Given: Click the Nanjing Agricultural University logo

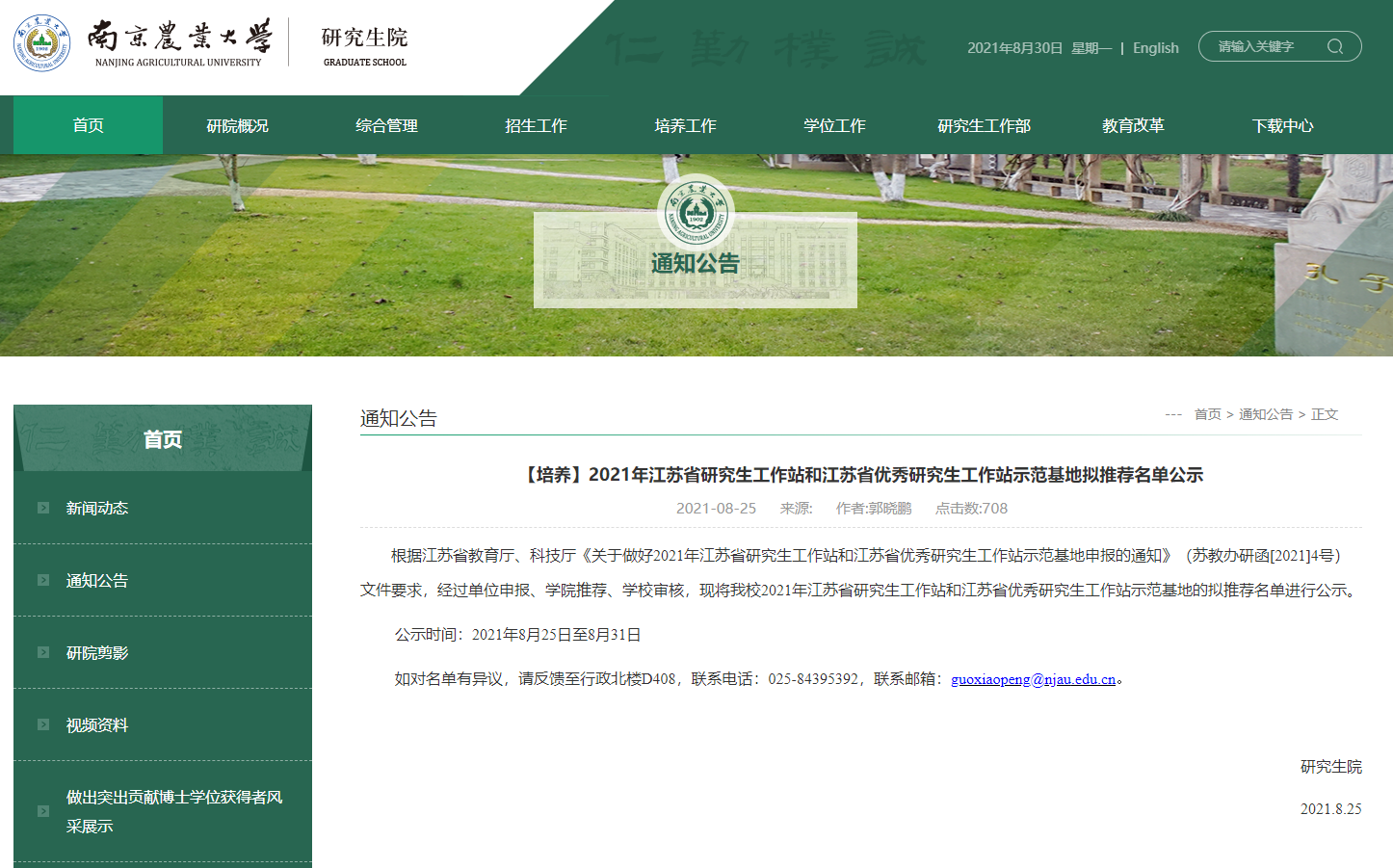Looking at the screenshot, I should (40, 40).
